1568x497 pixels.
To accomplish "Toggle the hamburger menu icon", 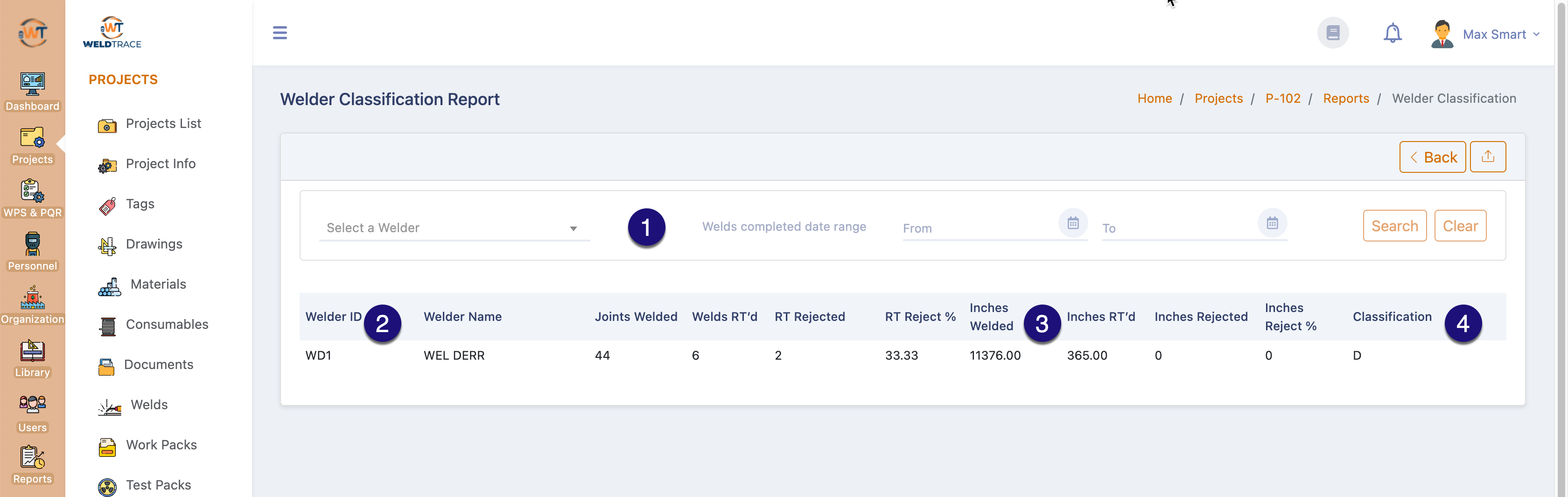I will coord(280,32).
